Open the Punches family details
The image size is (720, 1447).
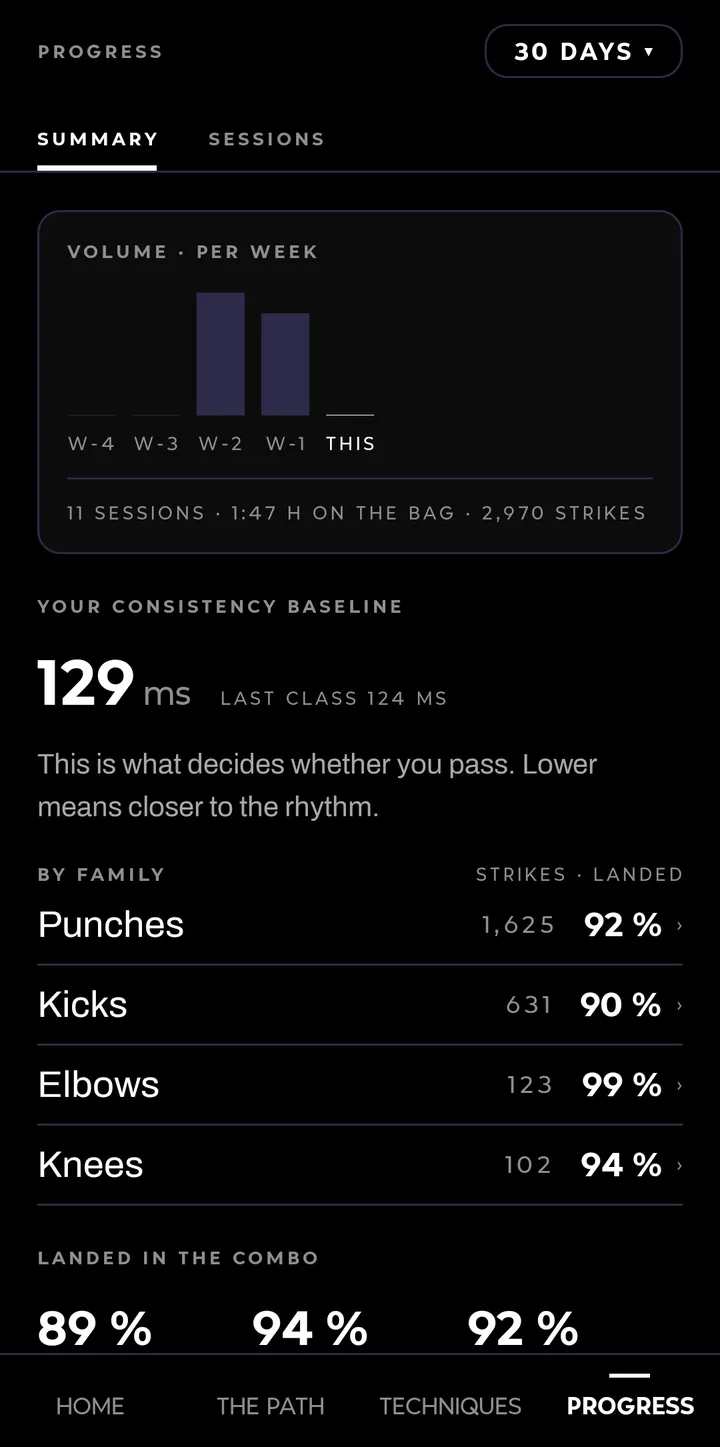(x=360, y=925)
